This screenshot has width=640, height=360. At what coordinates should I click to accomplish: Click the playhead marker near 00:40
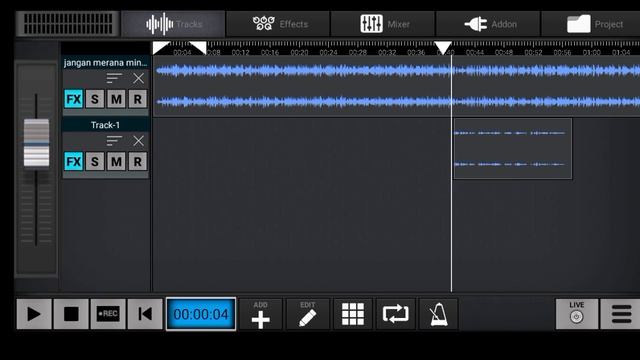pos(443,48)
